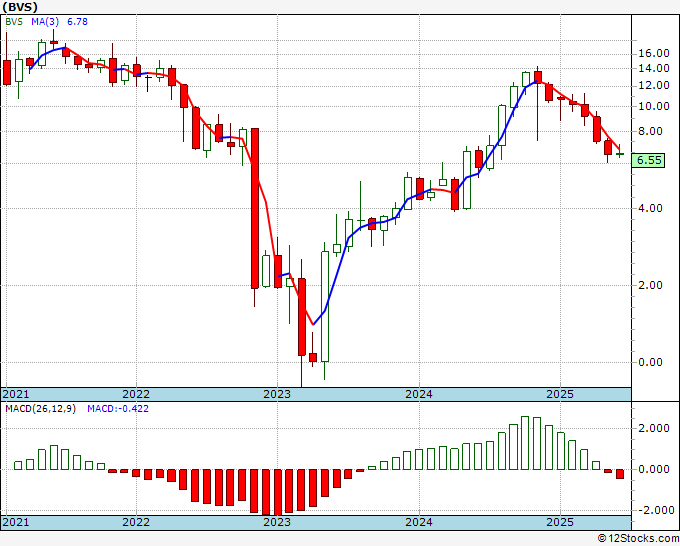Click the last red MACD histogram bar
The height and width of the screenshot is (546, 680).
(620, 474)
